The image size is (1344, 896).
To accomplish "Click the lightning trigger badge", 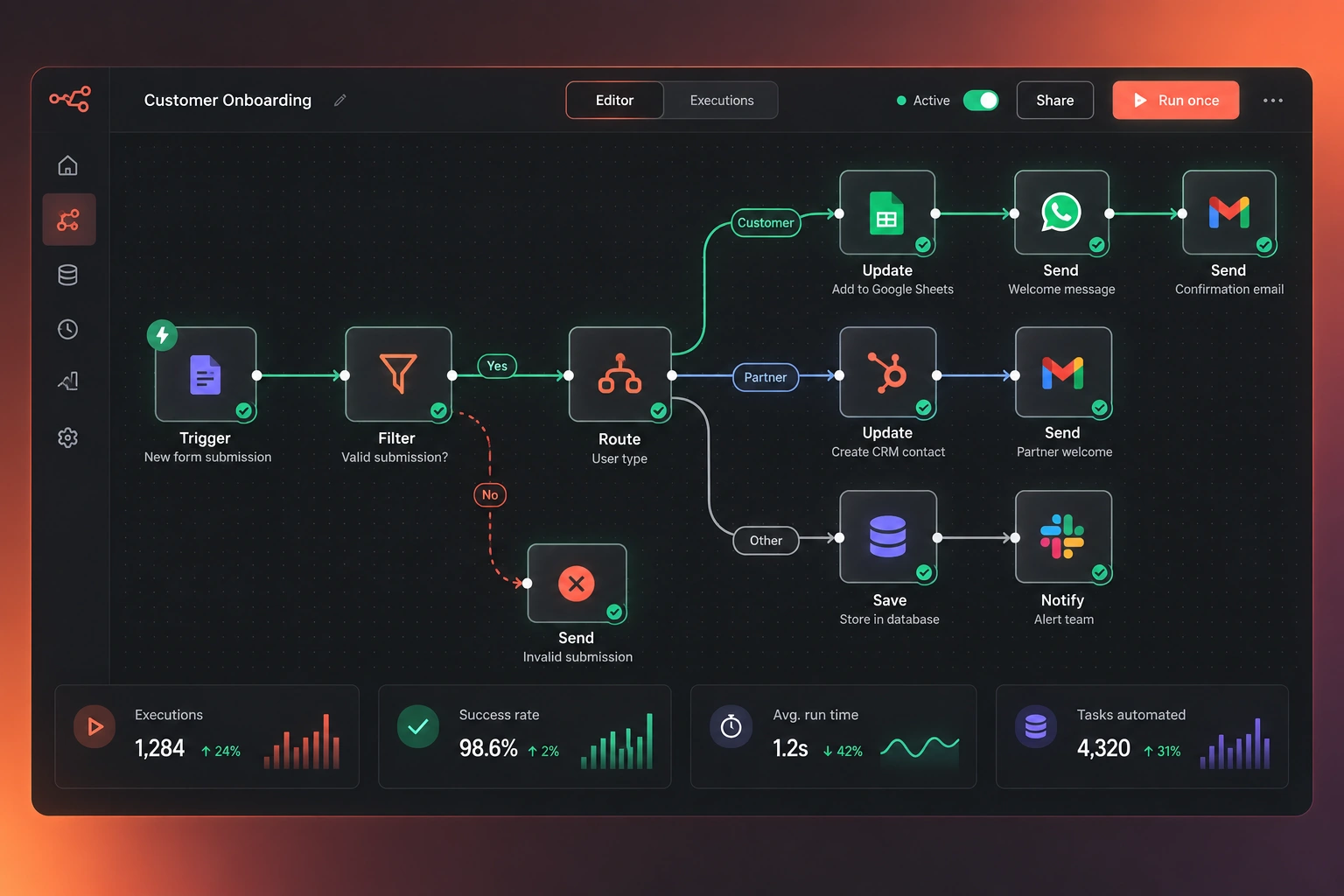I will [x=162, y=335].
